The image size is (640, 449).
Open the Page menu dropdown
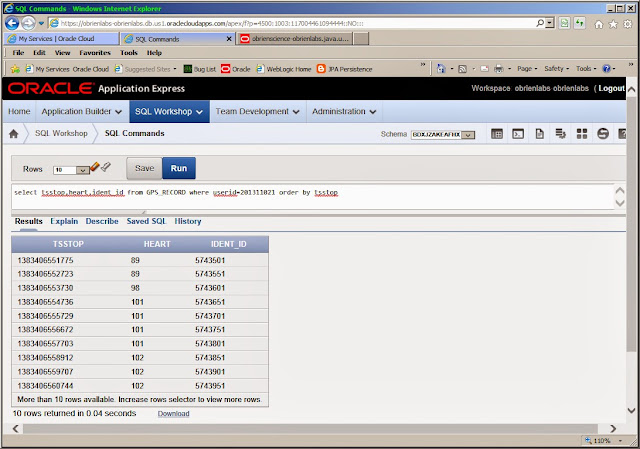pyautogui.click(x=527, y=69)
